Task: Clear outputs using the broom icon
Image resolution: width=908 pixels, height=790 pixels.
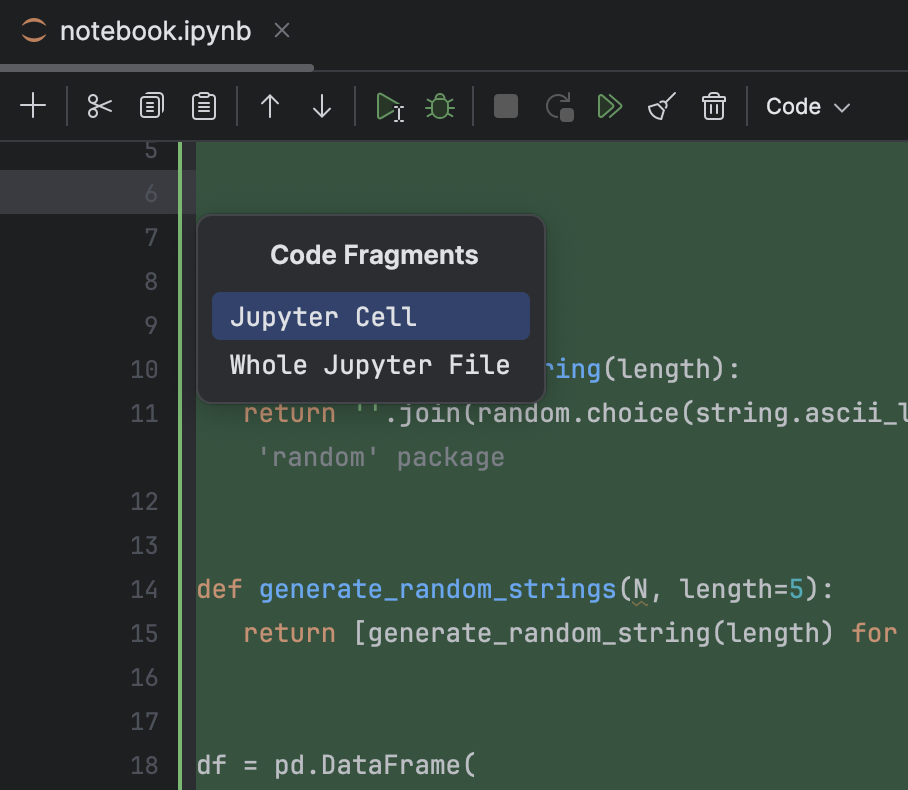Action: pyautogui.click(x=660, y=106)
